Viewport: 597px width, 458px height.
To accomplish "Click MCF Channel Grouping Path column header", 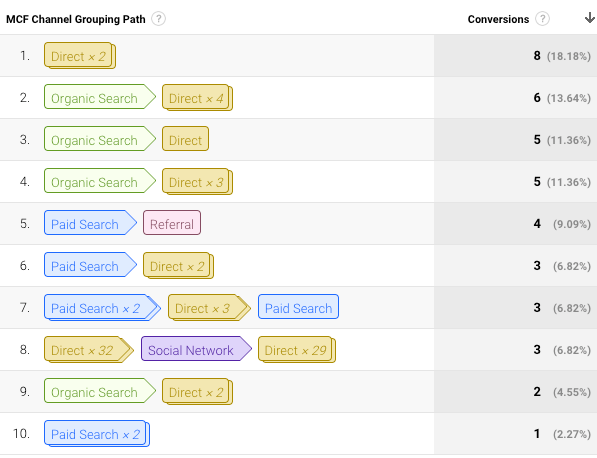I will pos(76,19).
